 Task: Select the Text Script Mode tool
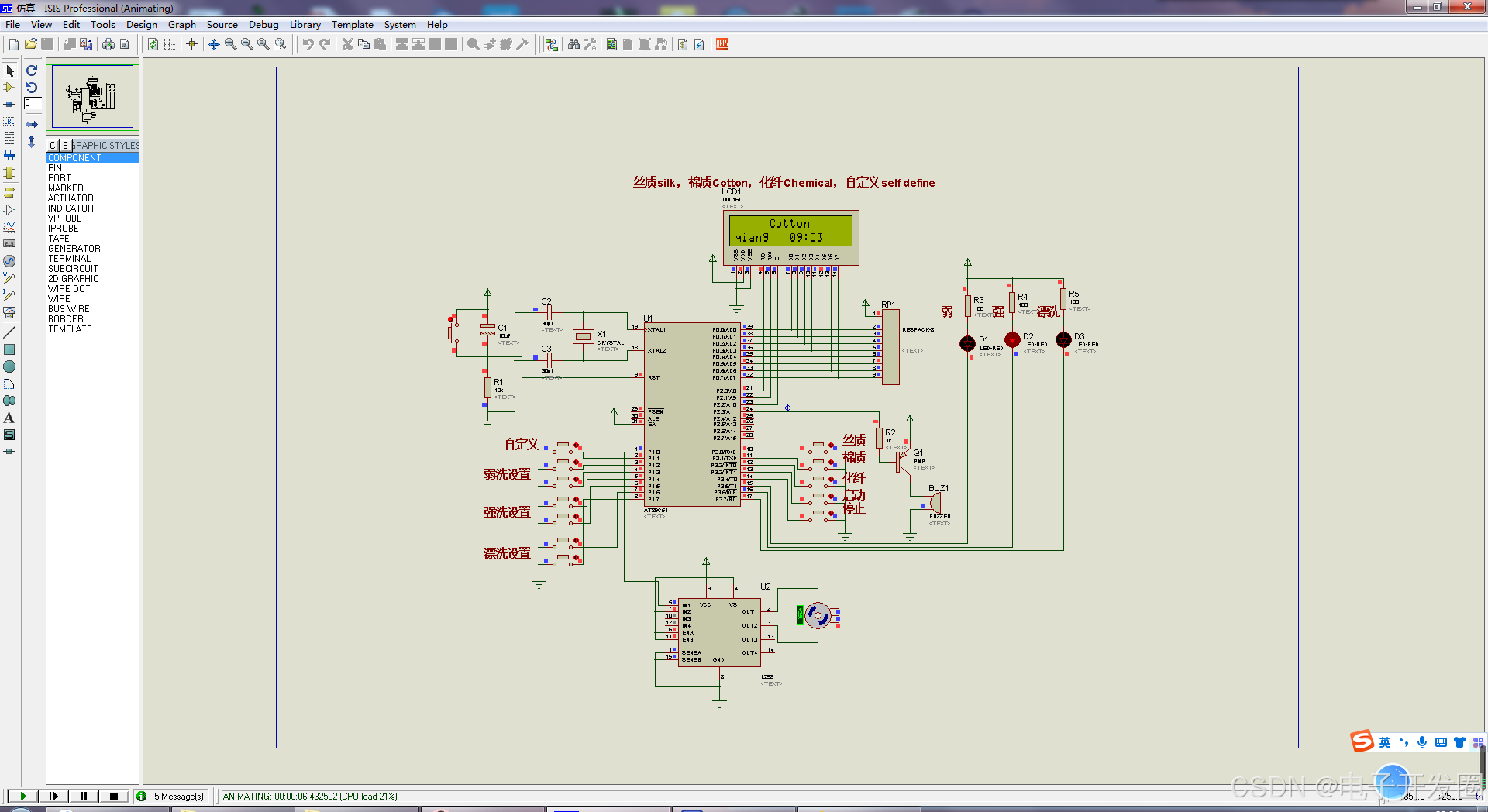(x=9, y=139)
